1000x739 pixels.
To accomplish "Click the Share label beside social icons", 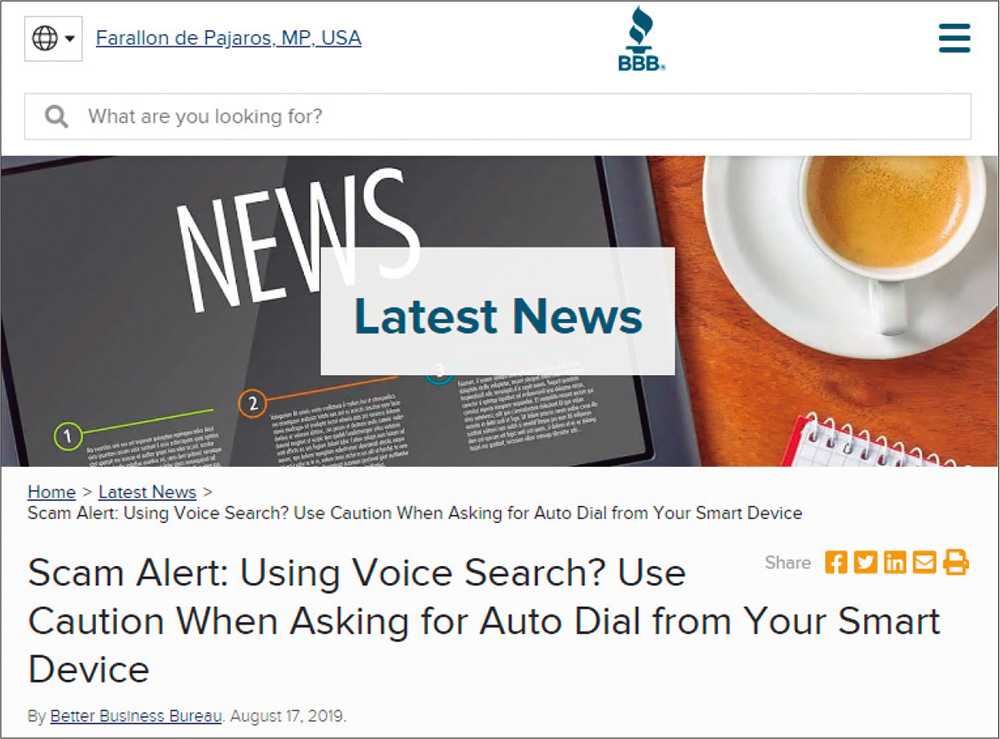I will [788, 562].
